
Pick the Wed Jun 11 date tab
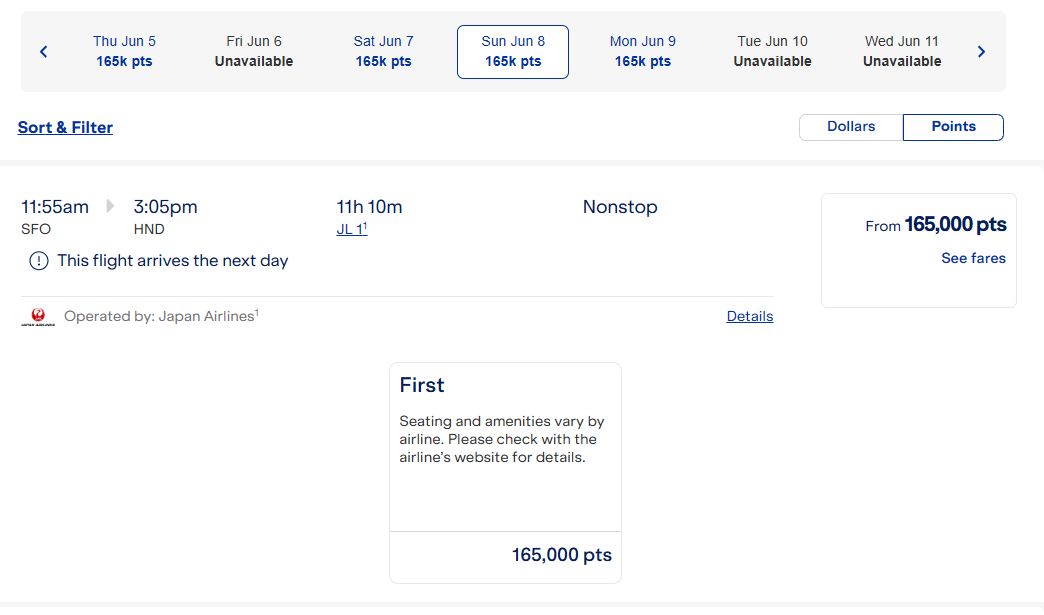[902, 52]
